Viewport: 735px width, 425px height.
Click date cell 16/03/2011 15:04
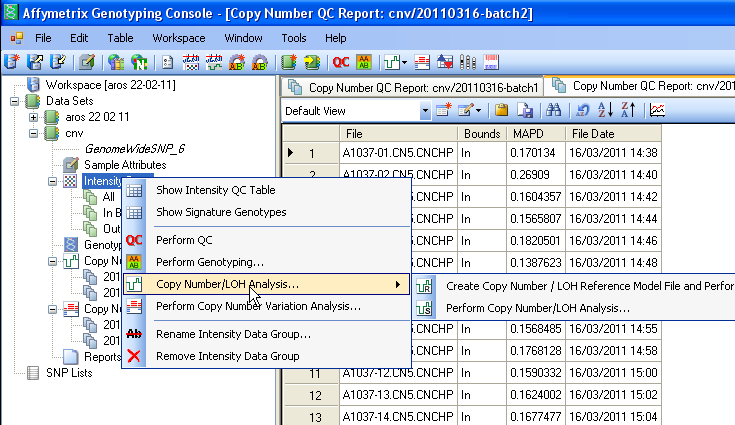coord(614,417)
